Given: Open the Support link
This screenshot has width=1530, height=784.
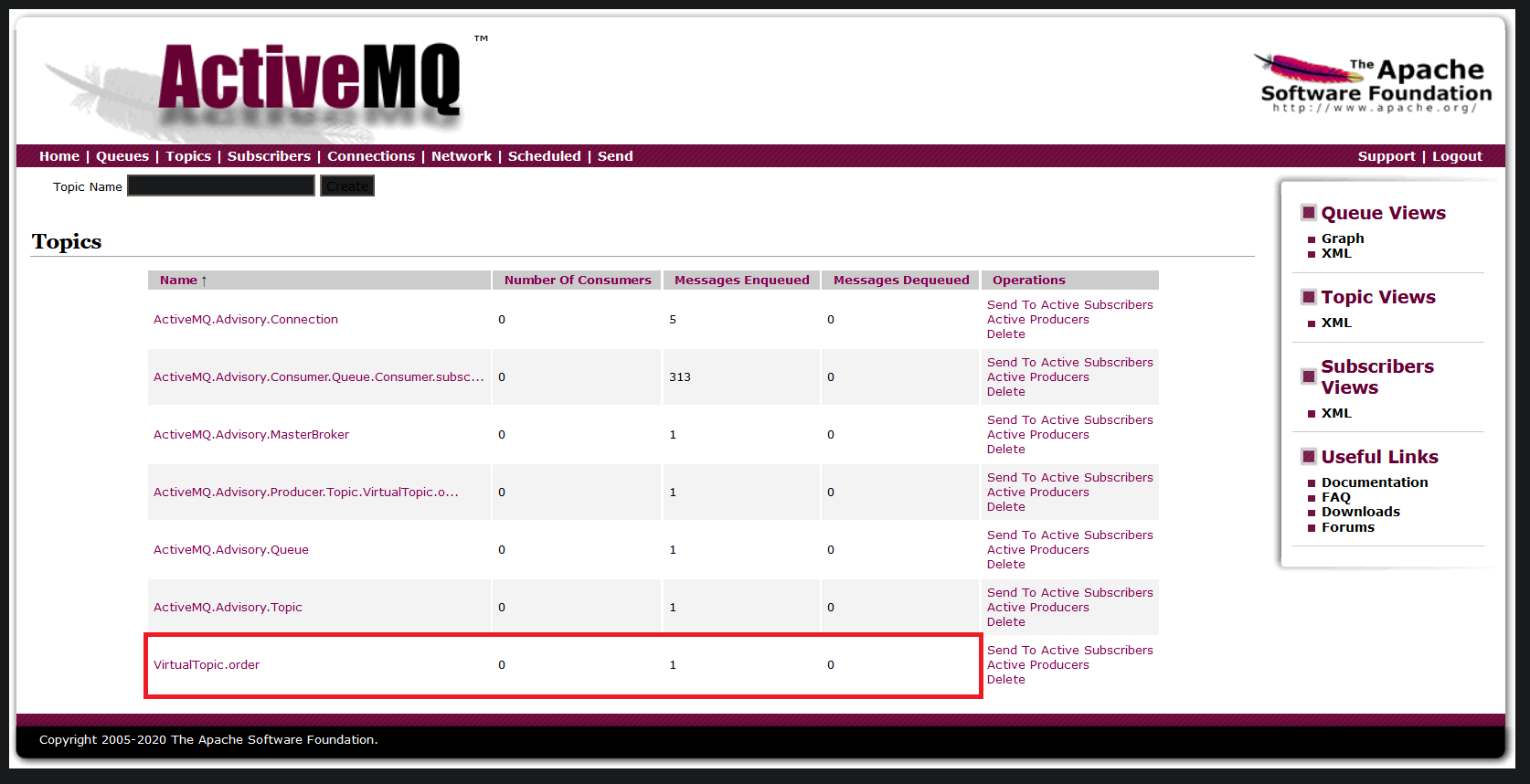Looking at the screenshot, I should tap(1387, 156).
